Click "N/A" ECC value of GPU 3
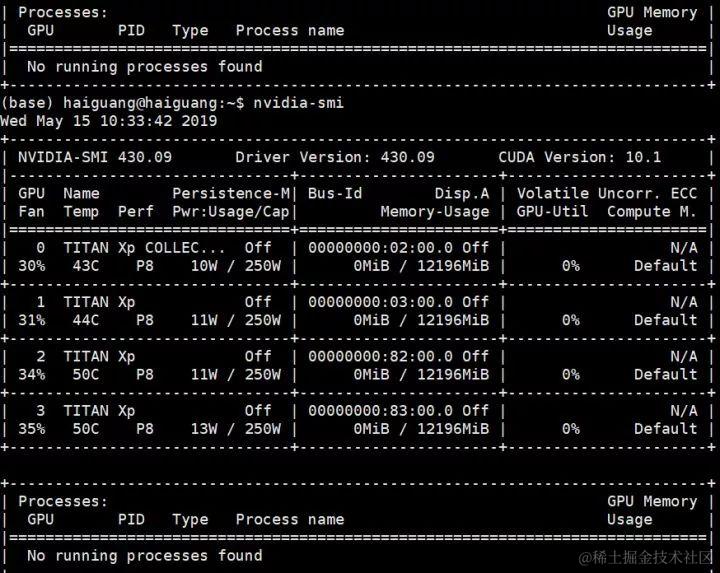 (x=684, y=410)
